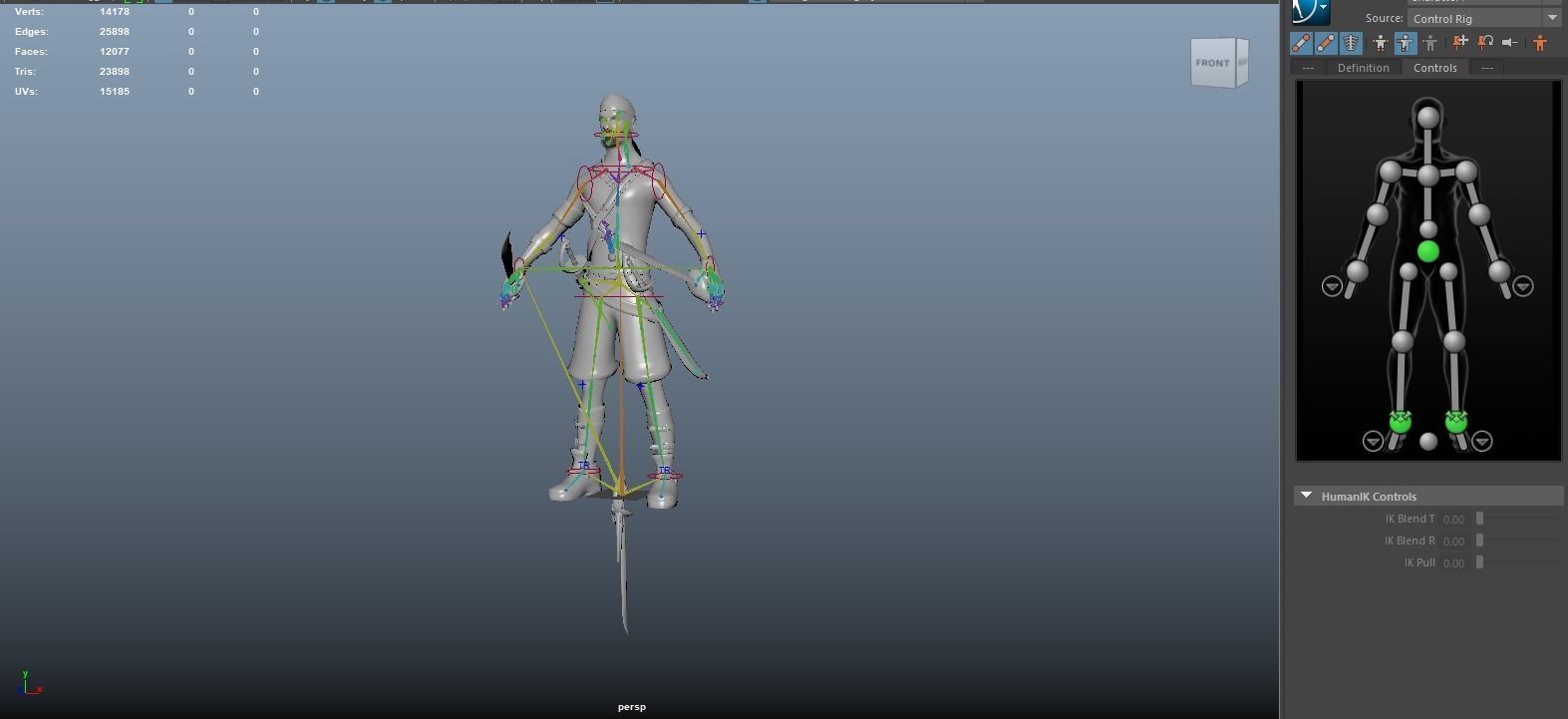Click the IK Blend T slider handle

pos(1480,519)
